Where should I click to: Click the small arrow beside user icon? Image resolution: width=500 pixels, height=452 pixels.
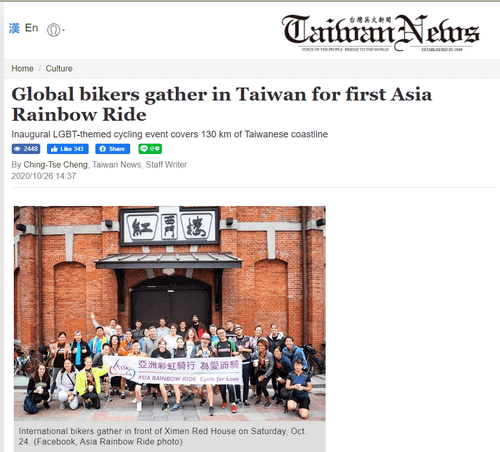63,30
